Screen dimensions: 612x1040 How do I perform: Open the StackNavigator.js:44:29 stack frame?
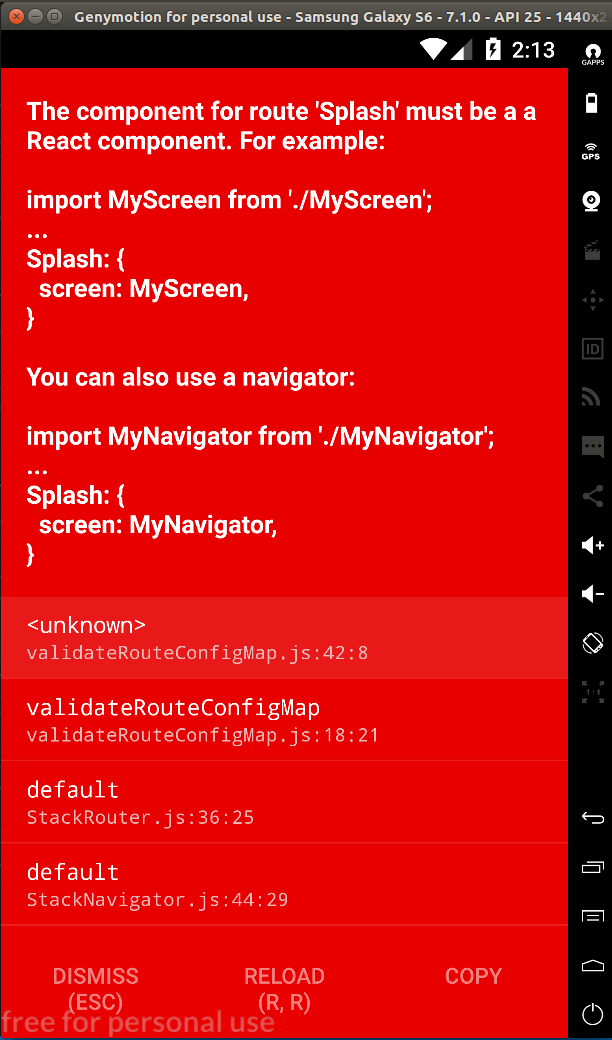(284, 884)
